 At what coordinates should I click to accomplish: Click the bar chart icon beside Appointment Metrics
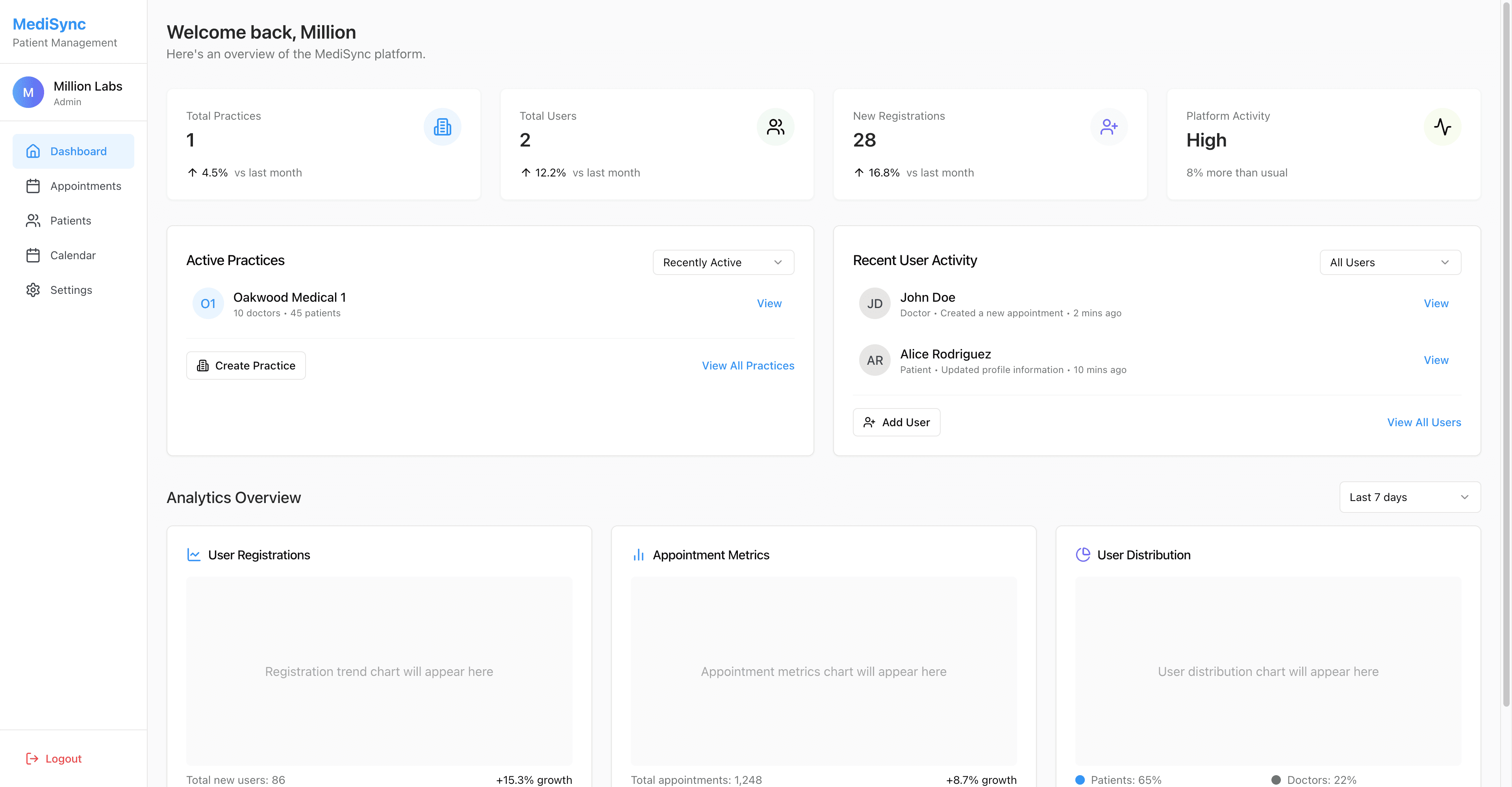point(638,555)
